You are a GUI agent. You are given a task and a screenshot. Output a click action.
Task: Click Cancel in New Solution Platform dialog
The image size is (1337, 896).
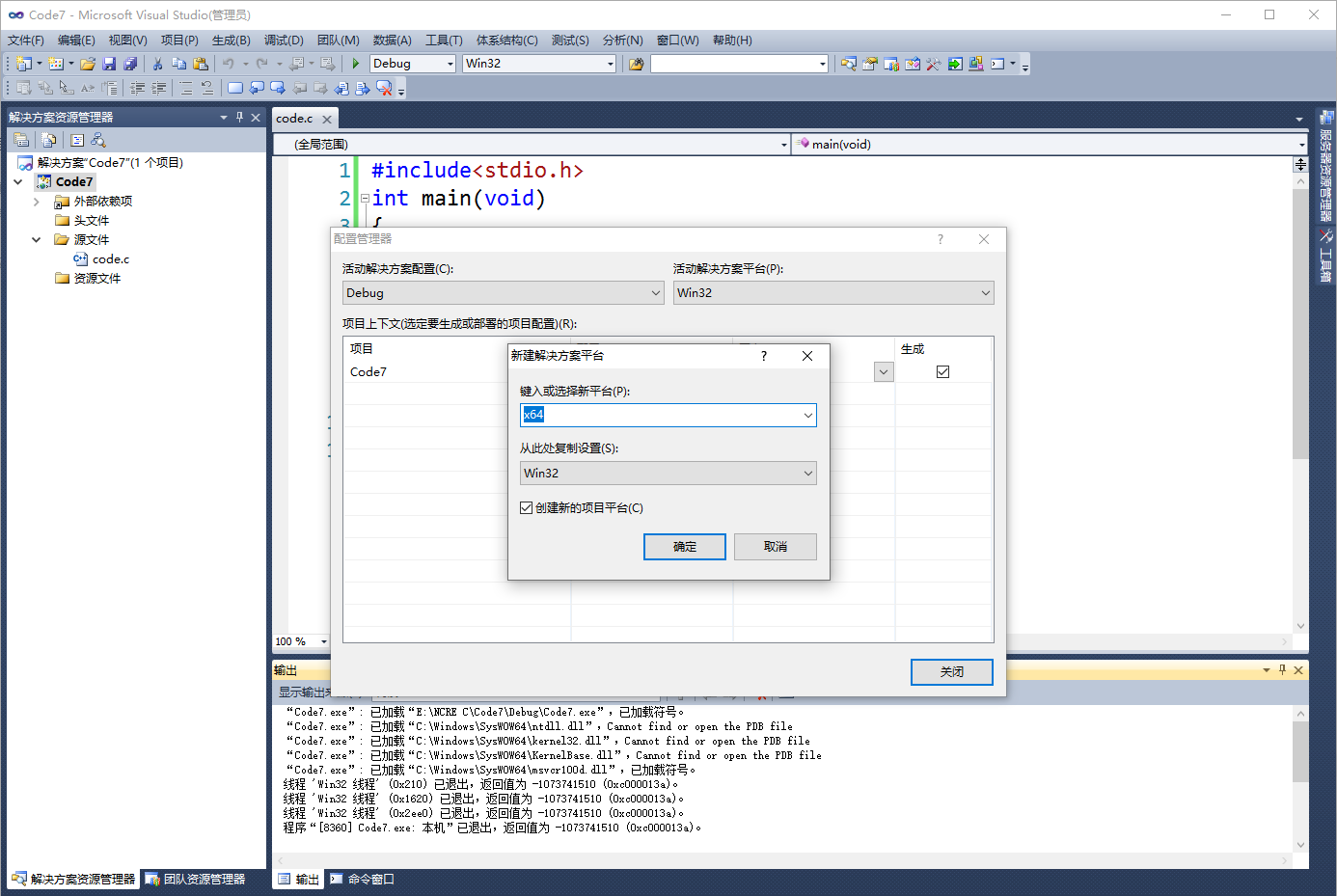[x=776, y=547]
